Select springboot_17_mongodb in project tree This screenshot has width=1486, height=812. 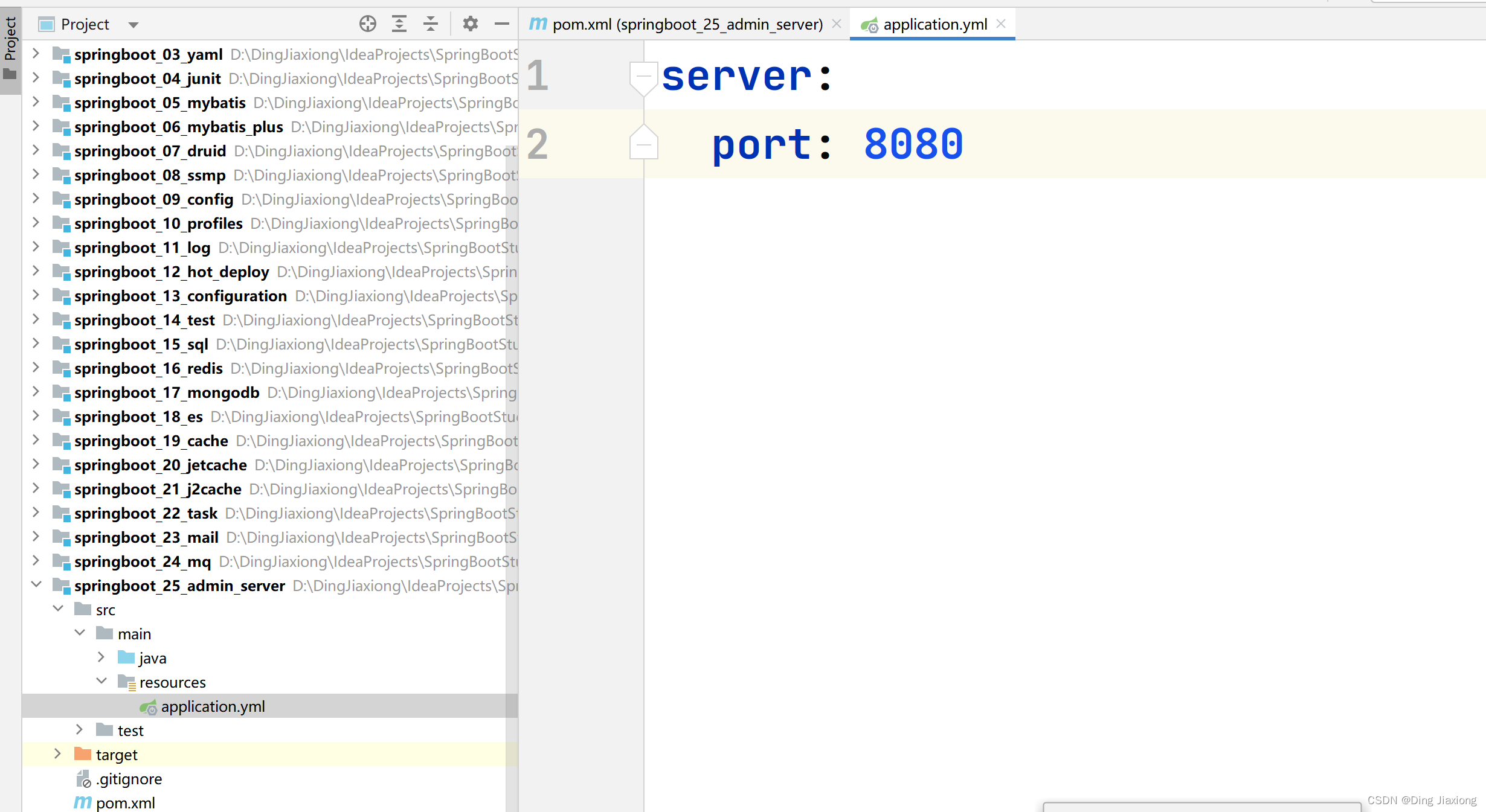click(167, 392)
